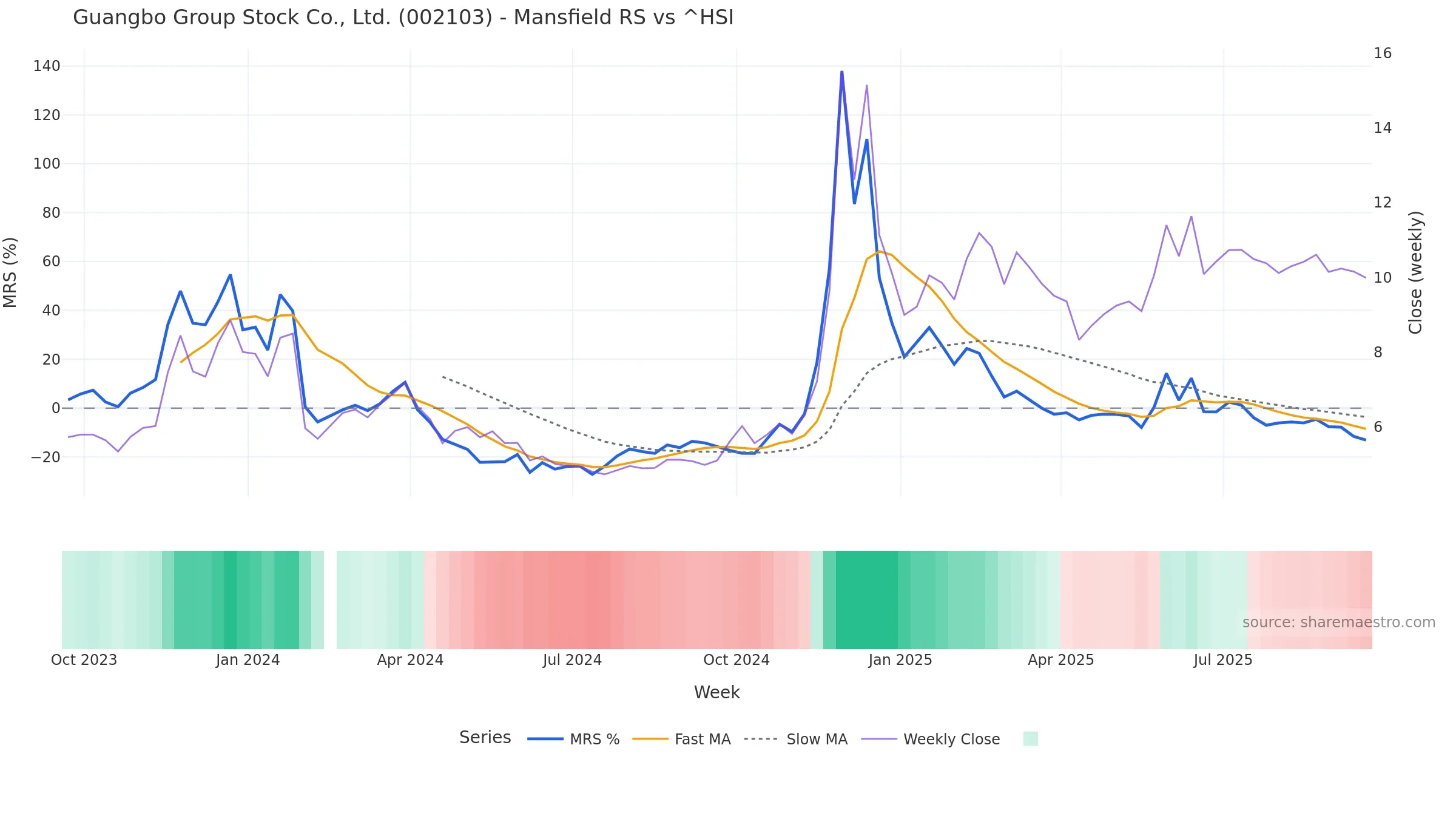The image size is (1456, 819).
Task: Toggle the Slow MA legend entry
Action: point(795,739)
